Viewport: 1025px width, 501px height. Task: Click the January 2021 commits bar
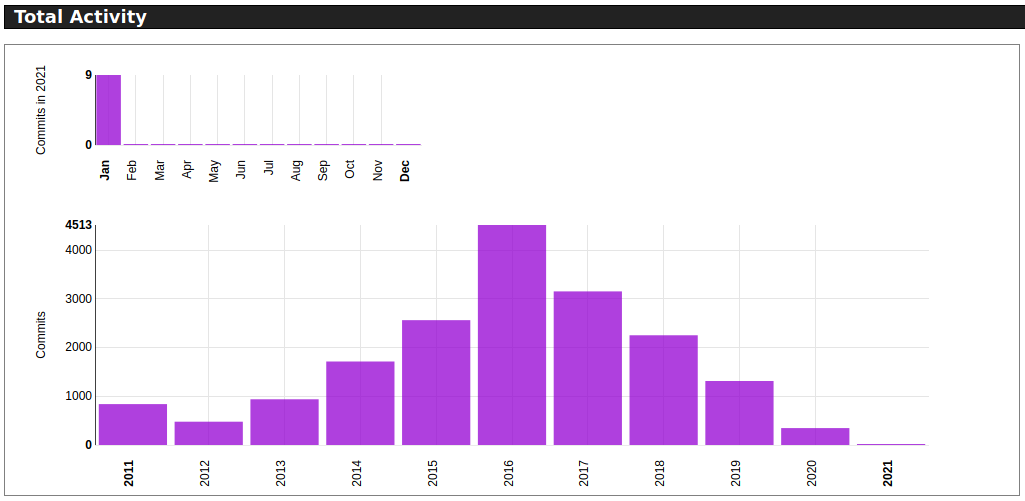(108, 110)
